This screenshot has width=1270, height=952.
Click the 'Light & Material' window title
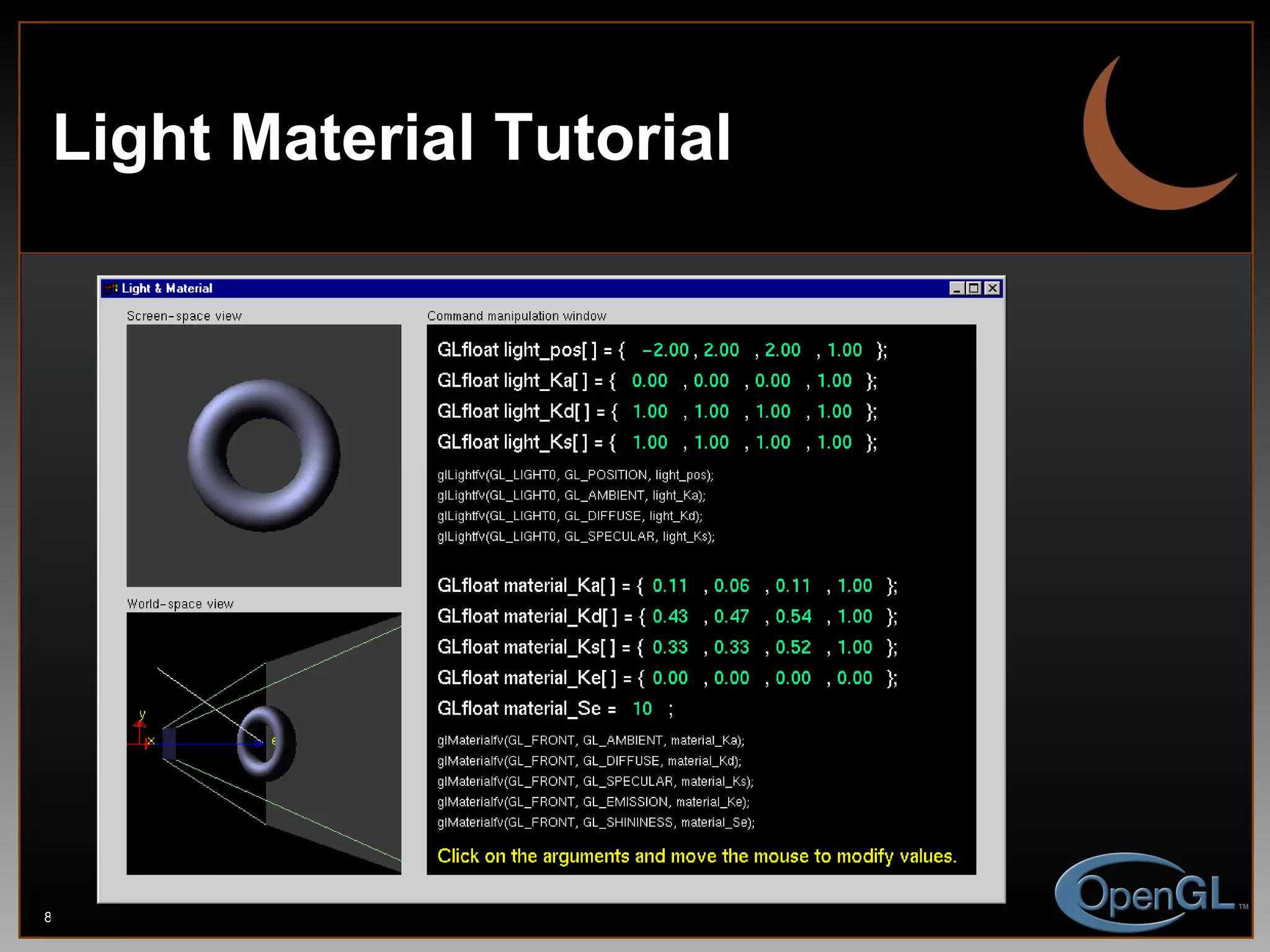167,288
